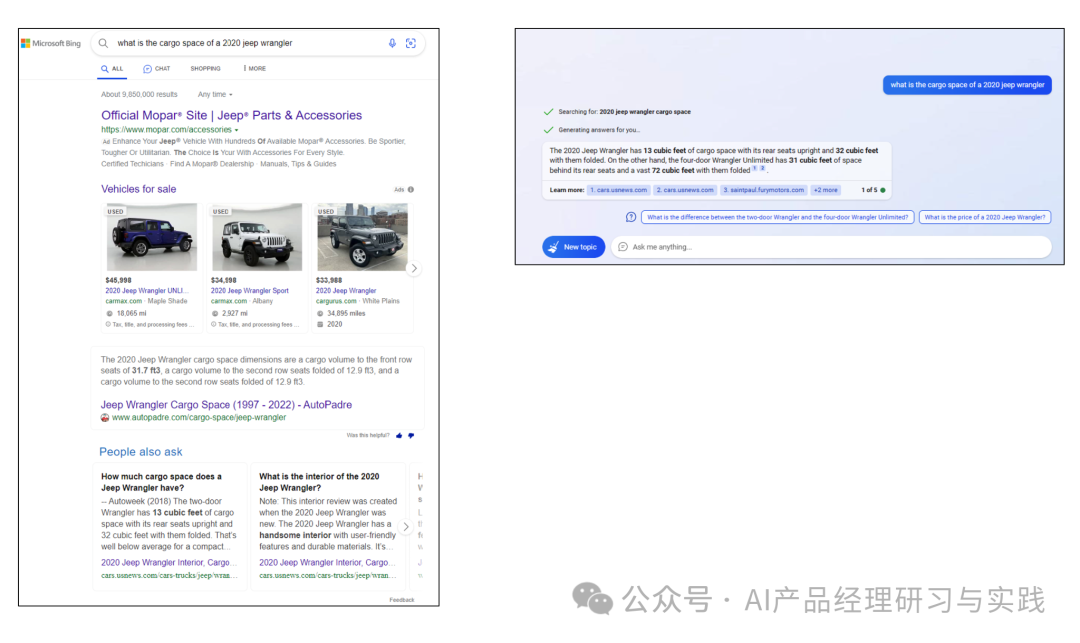Open Official Mopar Site Jeep Parts link

click(231, 116)
